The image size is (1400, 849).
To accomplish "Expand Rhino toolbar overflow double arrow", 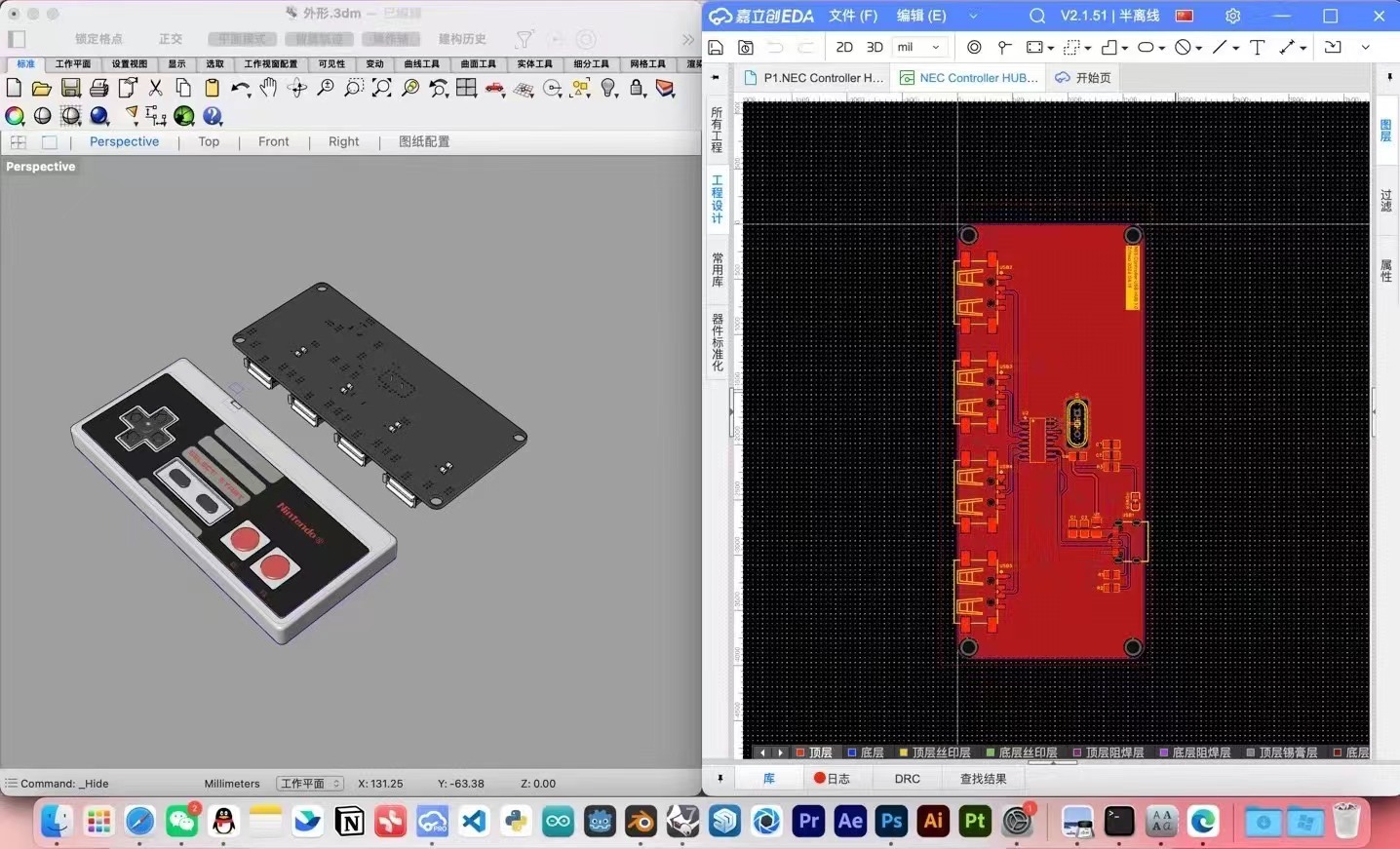I will pos(688,39).
